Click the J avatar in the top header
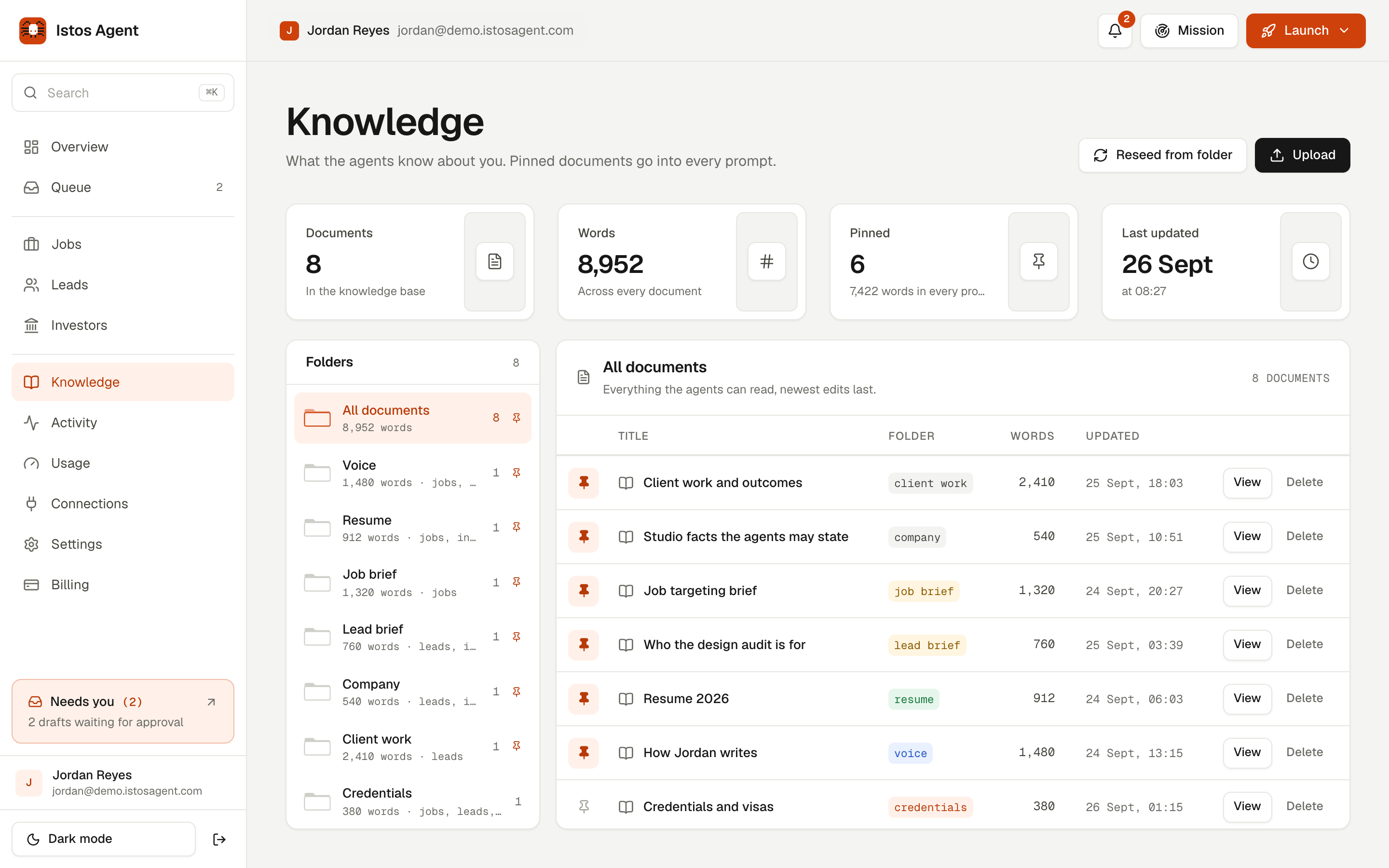Image resolution: width=1389 pixels, height=868 pixels. point(289,30)
